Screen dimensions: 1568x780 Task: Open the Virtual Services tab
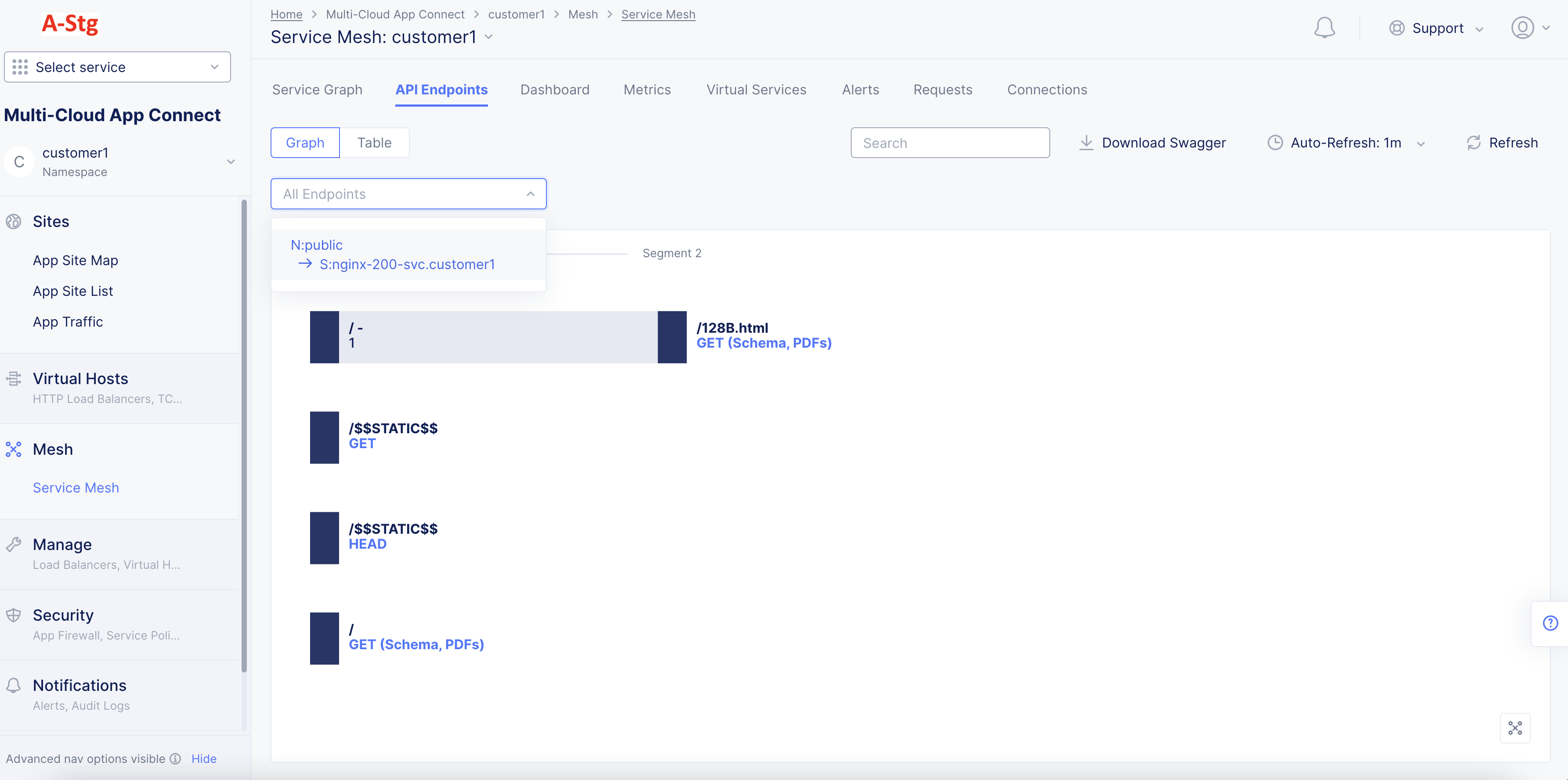tap(757, 90)
